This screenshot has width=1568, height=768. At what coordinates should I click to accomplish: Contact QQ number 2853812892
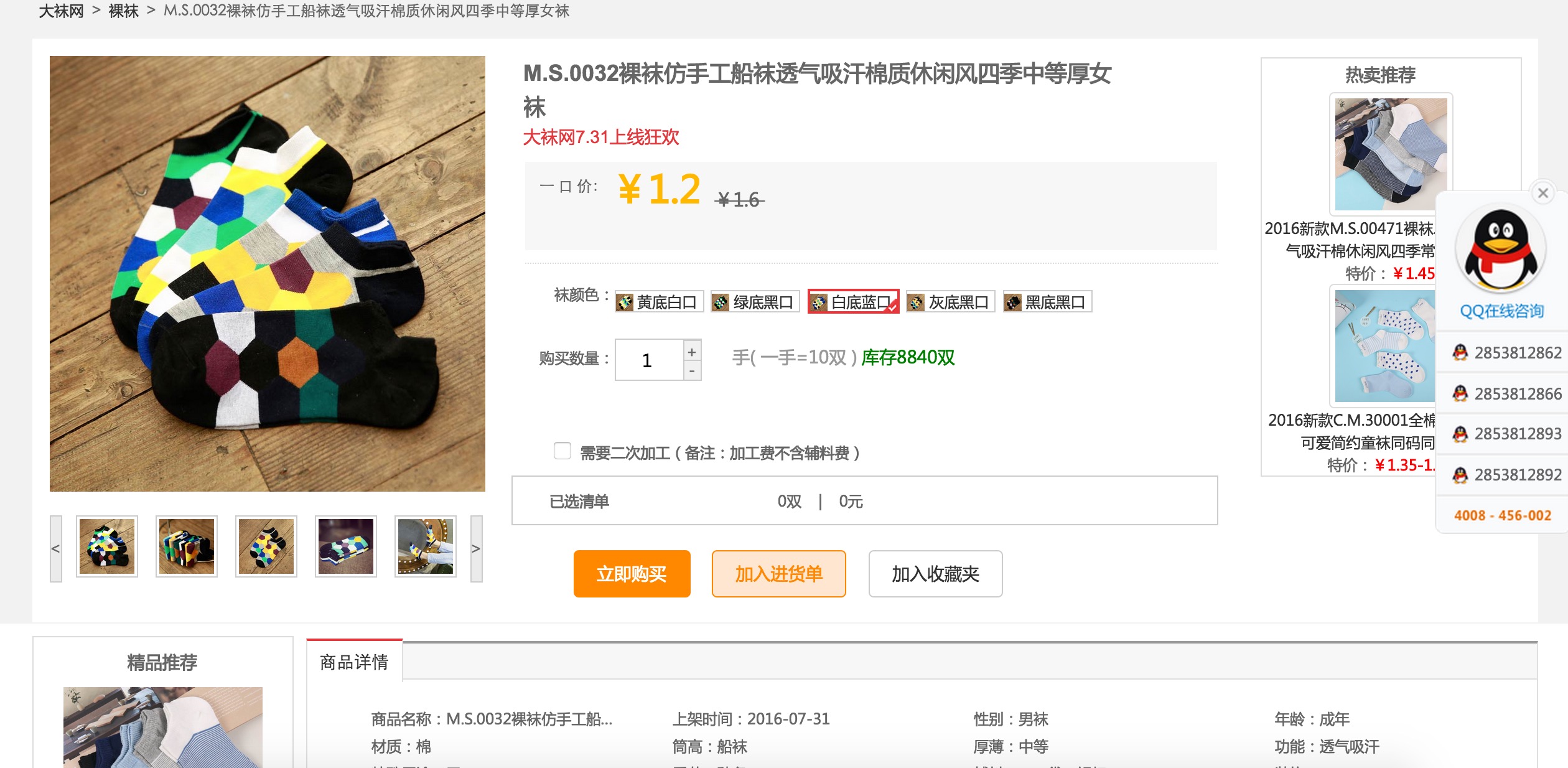(x=1506, y=475)
